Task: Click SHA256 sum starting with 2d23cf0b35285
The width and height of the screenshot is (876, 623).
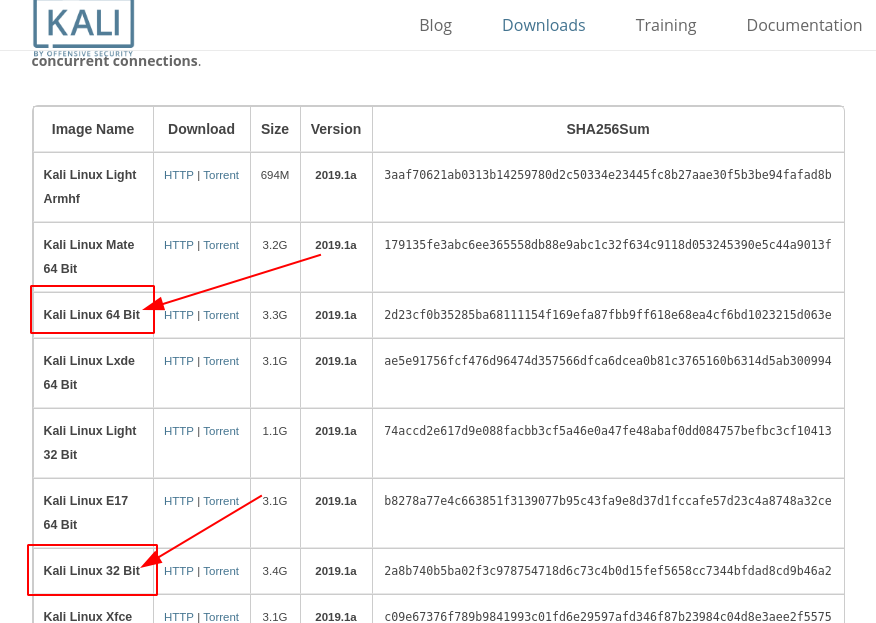Action: click(608, 315)
